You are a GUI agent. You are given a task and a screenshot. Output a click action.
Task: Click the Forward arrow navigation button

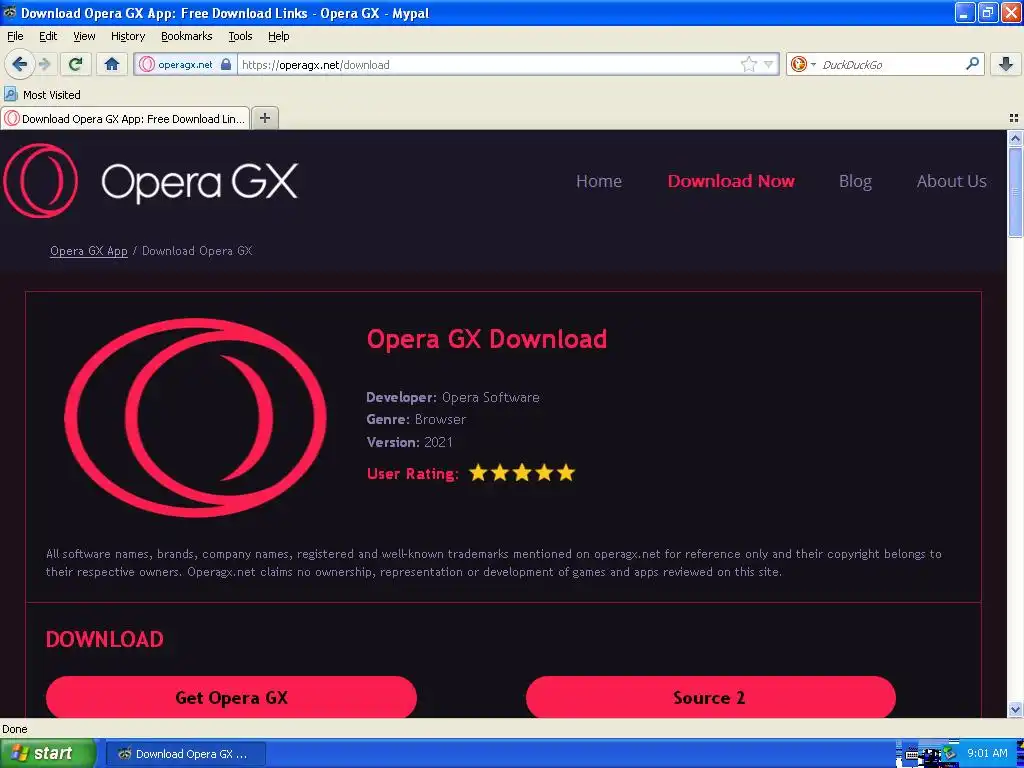tap(44, 64)
